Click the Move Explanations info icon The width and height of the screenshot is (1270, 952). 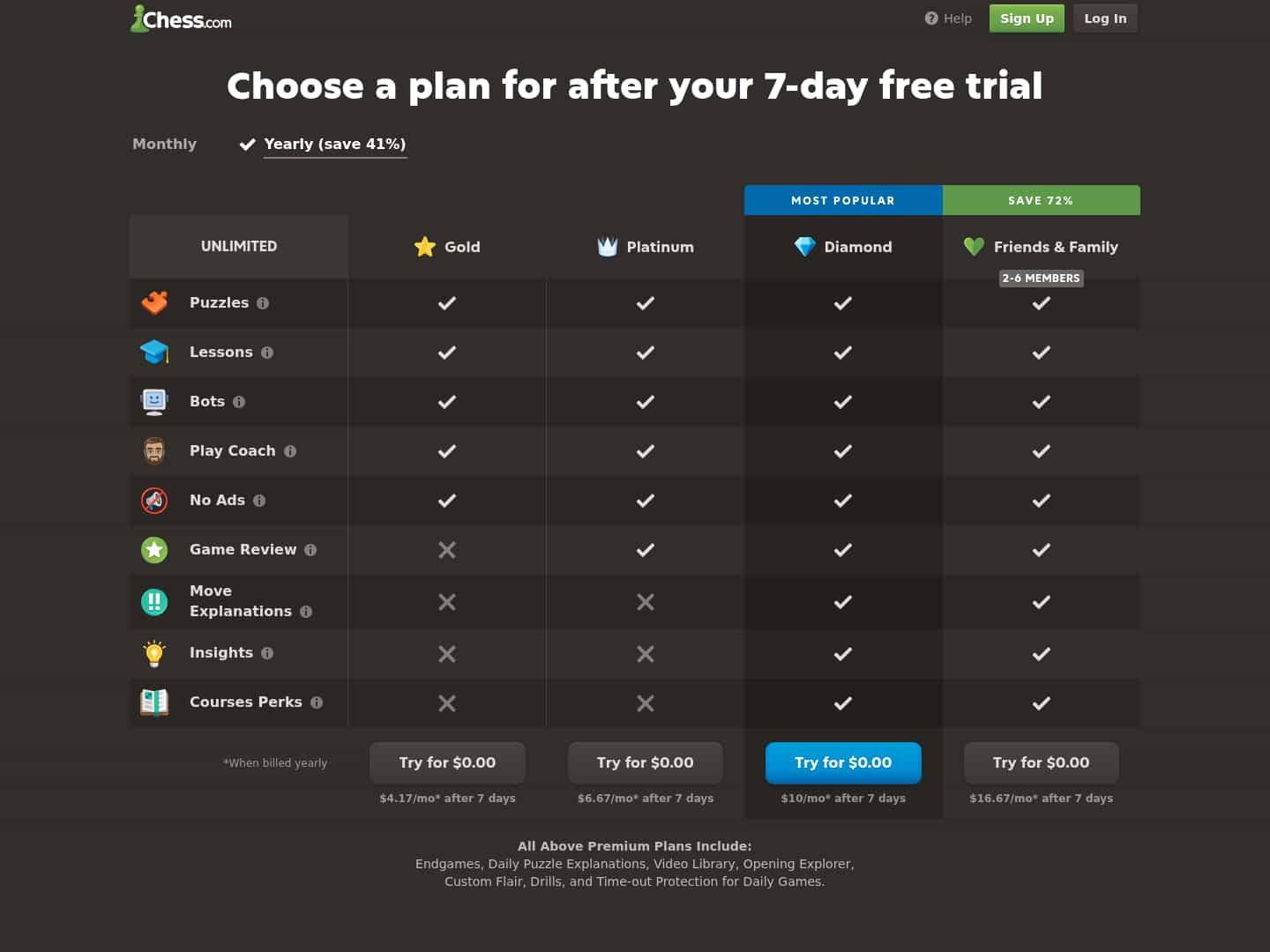[x=306, y=612]
